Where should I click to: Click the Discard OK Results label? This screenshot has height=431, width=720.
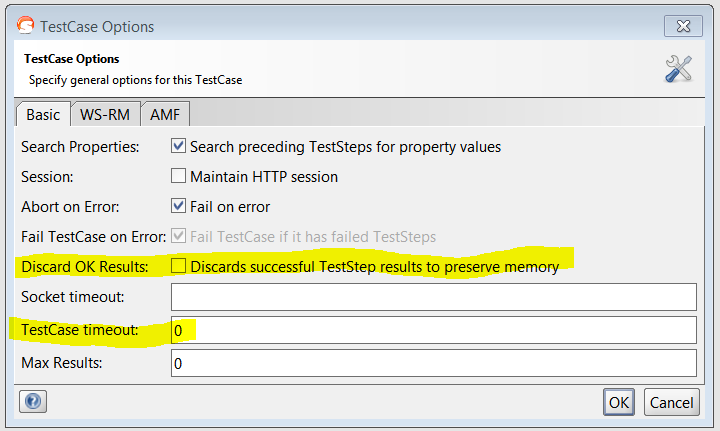(x=85, y=267)
